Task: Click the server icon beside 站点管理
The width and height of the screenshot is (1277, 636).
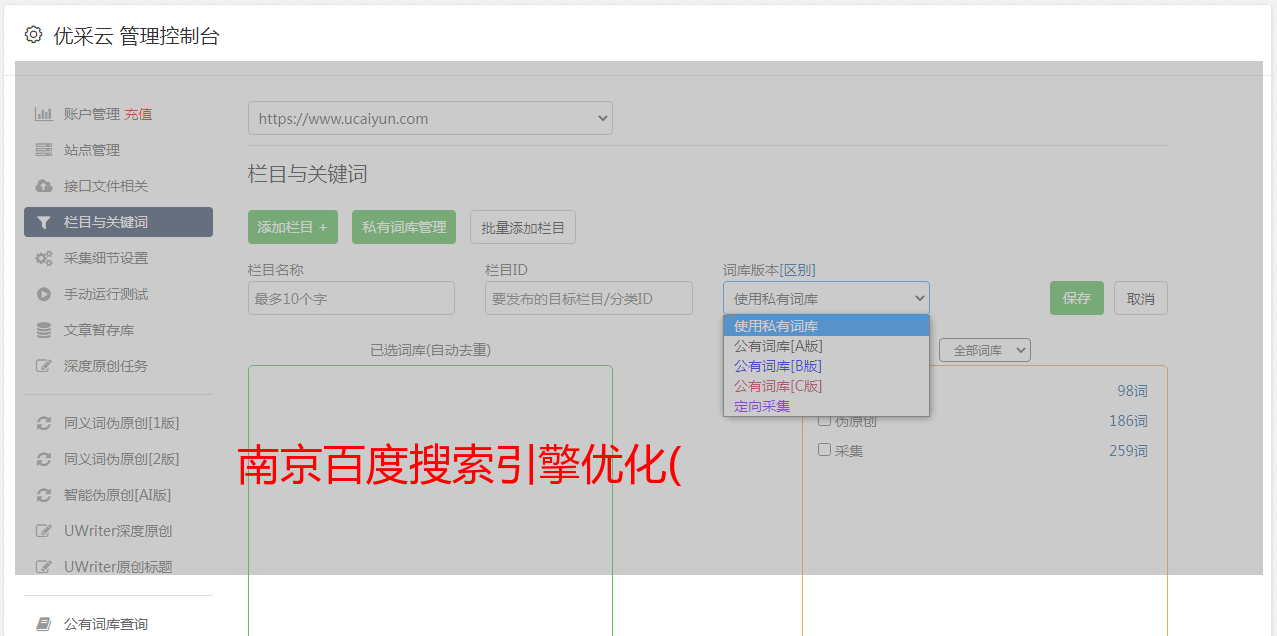Action: coord(43,150)
